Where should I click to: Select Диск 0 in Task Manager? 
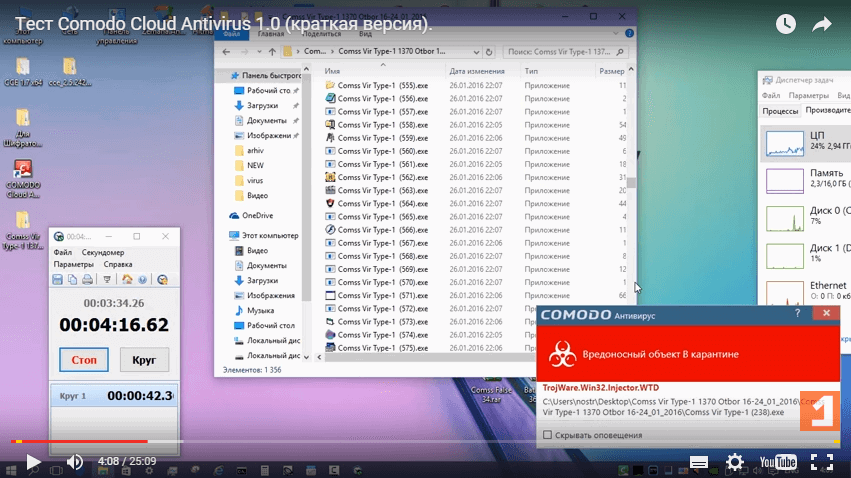[x=806, y=217]
